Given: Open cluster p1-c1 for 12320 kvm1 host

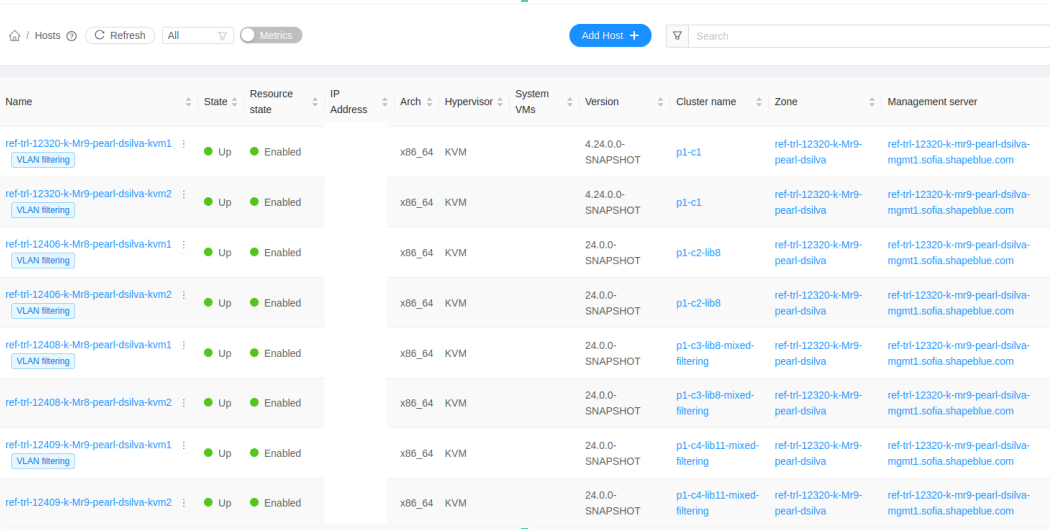Looking at the screenshot, I should pyautogui.click(x=688, y=152).
